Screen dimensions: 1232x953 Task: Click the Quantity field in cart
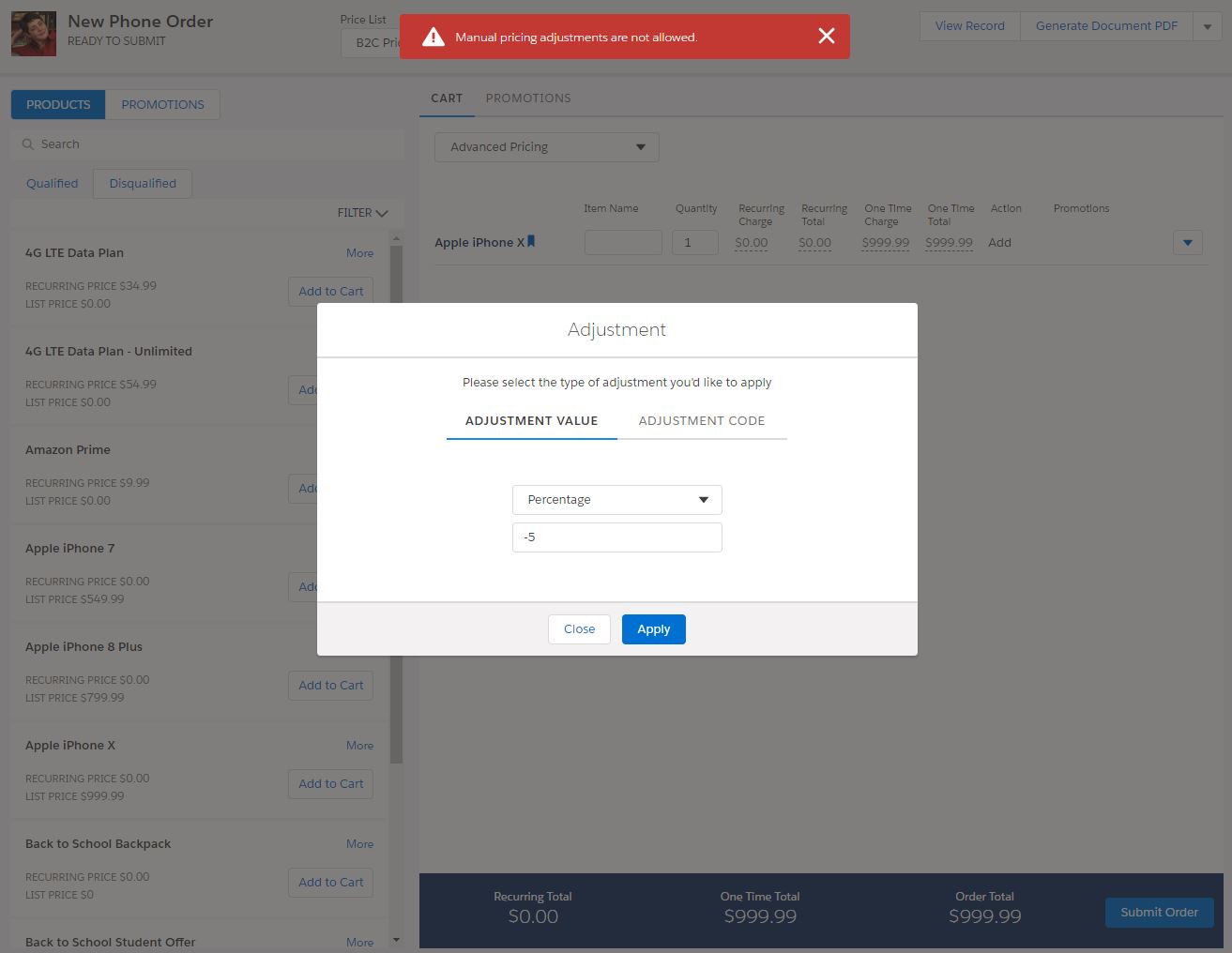[x=695, y=243]
